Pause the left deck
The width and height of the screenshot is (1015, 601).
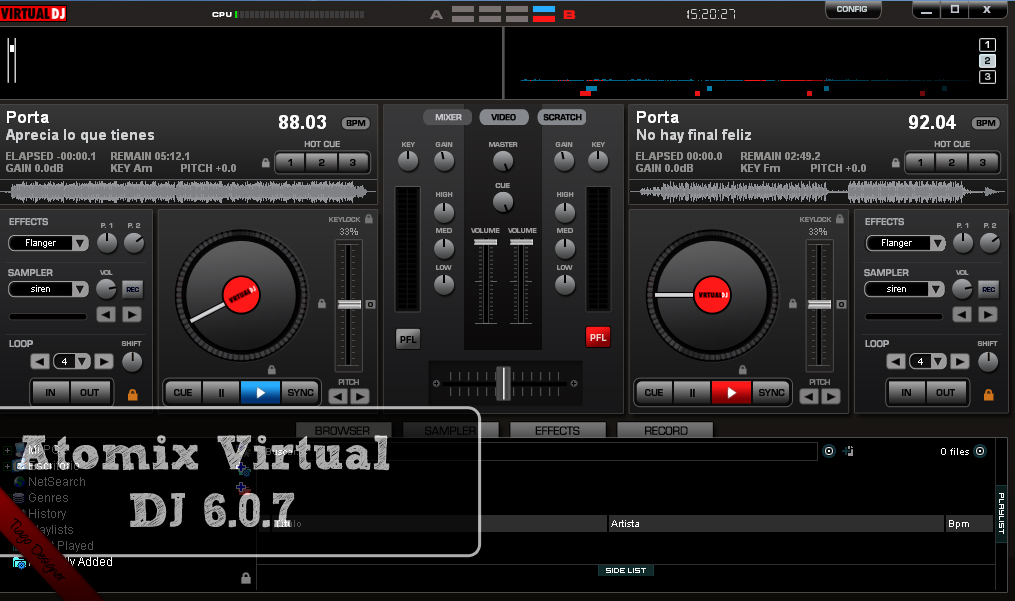point(221,392)
